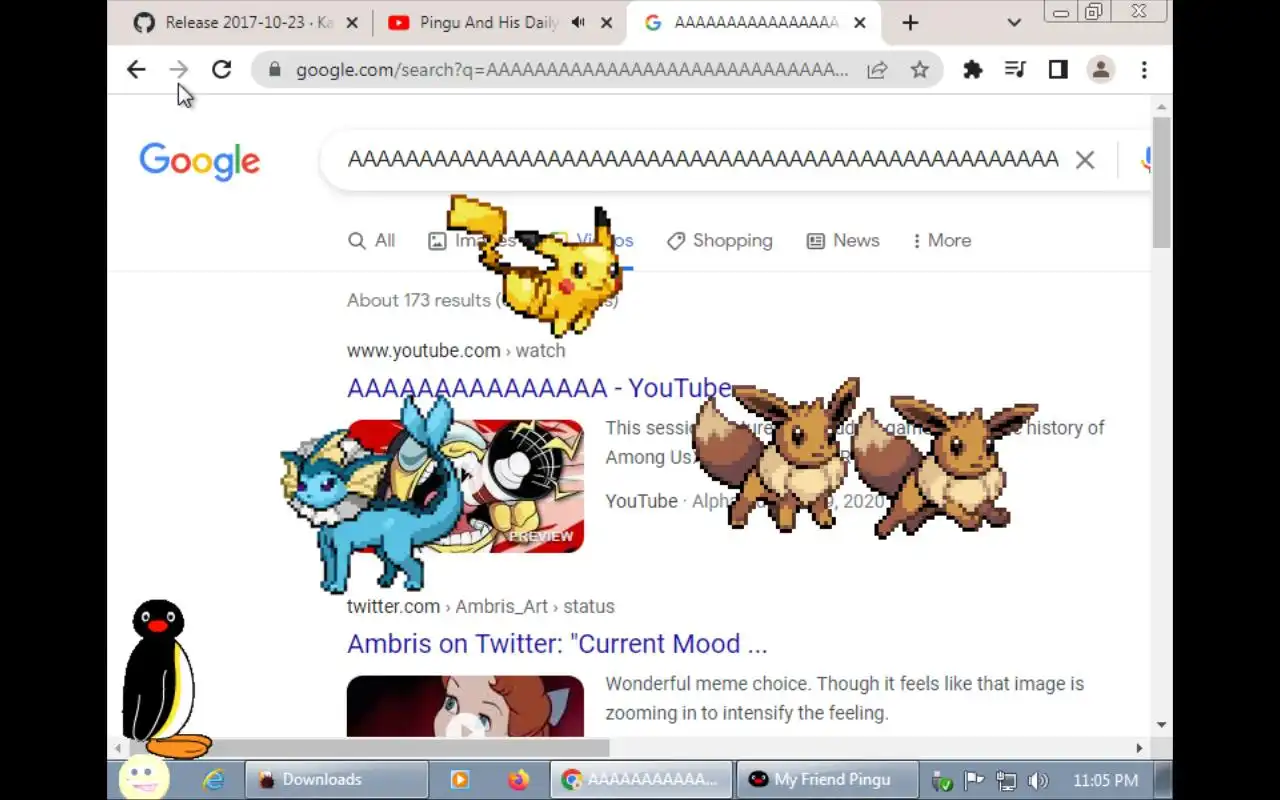Screen dimensions: 1280x800
Task: Expand the tab search chevron
Action: (1014, 22)
